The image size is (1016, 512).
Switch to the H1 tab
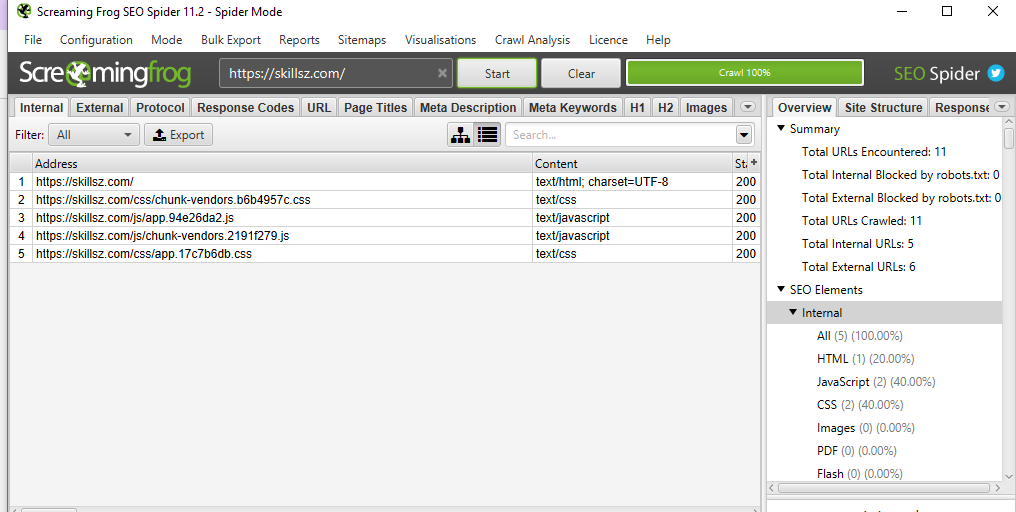point(638,108)
